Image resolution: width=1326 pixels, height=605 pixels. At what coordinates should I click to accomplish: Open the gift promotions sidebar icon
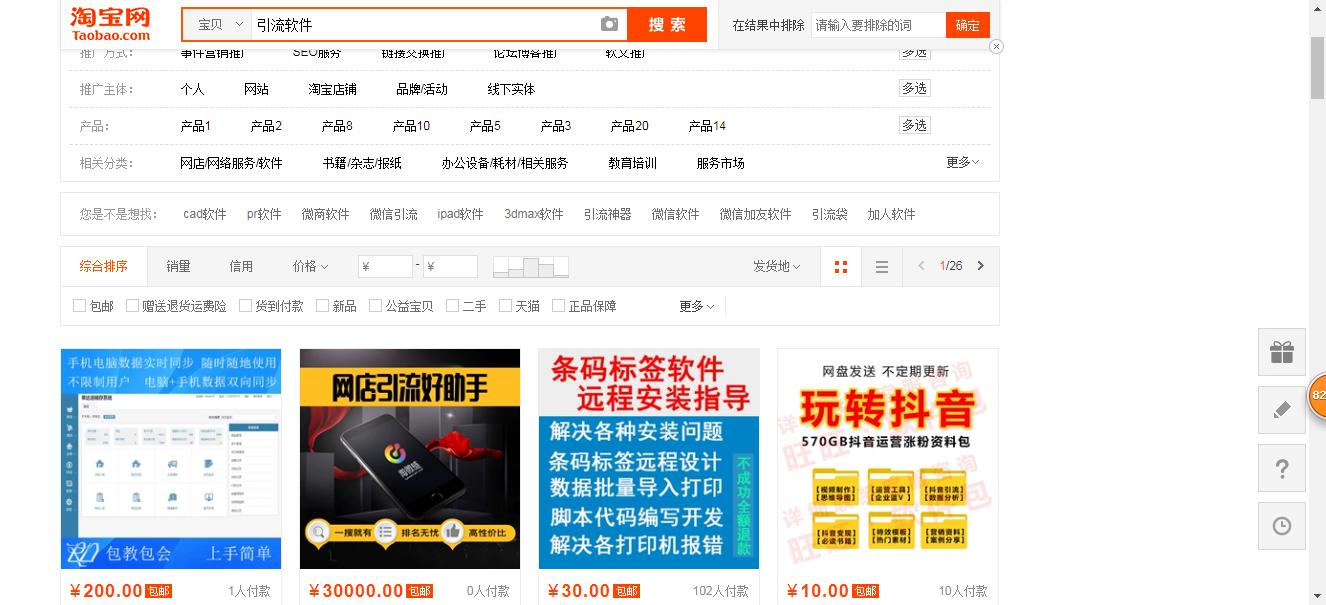[1281, 352]
